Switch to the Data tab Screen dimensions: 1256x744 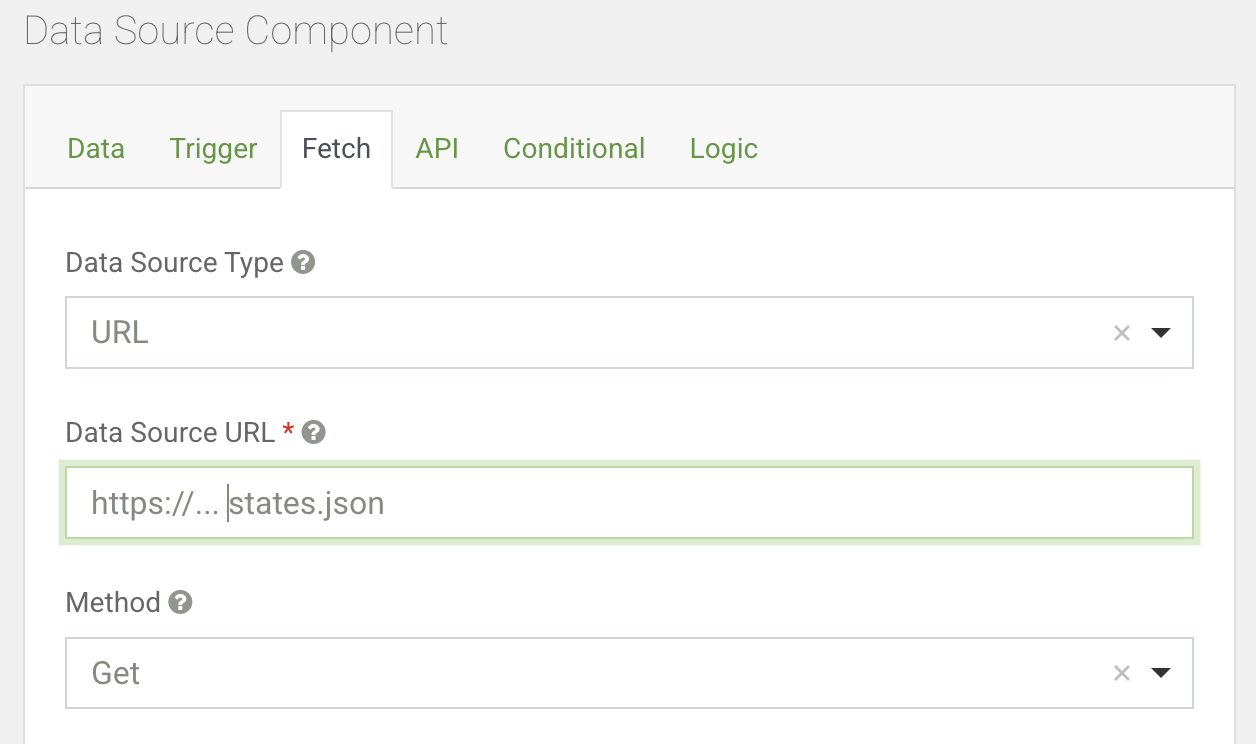[x=96, y=149]
